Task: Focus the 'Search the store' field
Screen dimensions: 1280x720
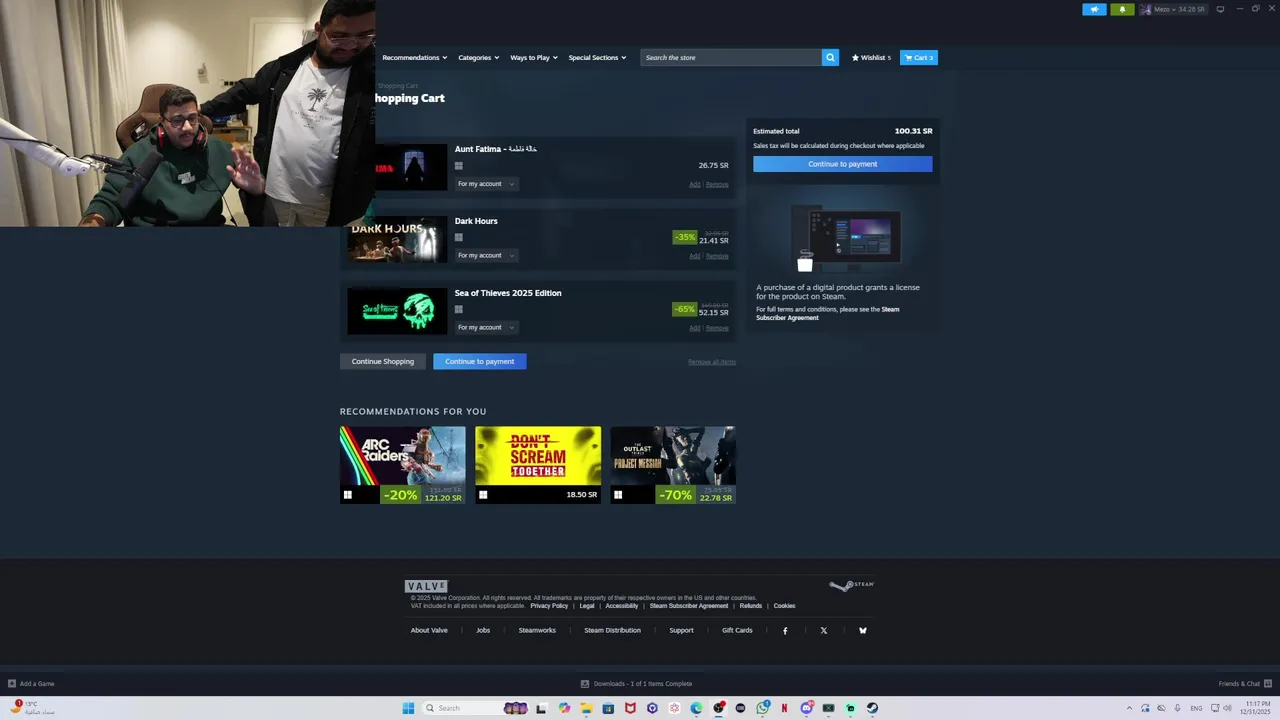Action: pyautogui.click(x=731, y=57)
